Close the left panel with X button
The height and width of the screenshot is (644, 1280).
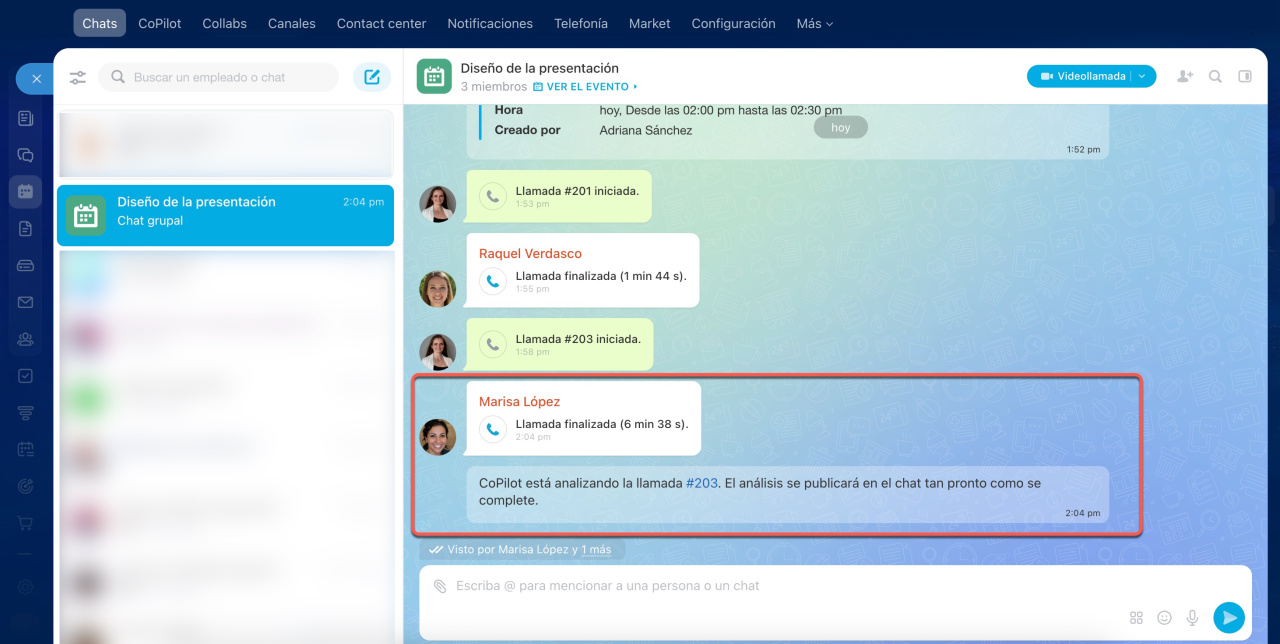36,78
